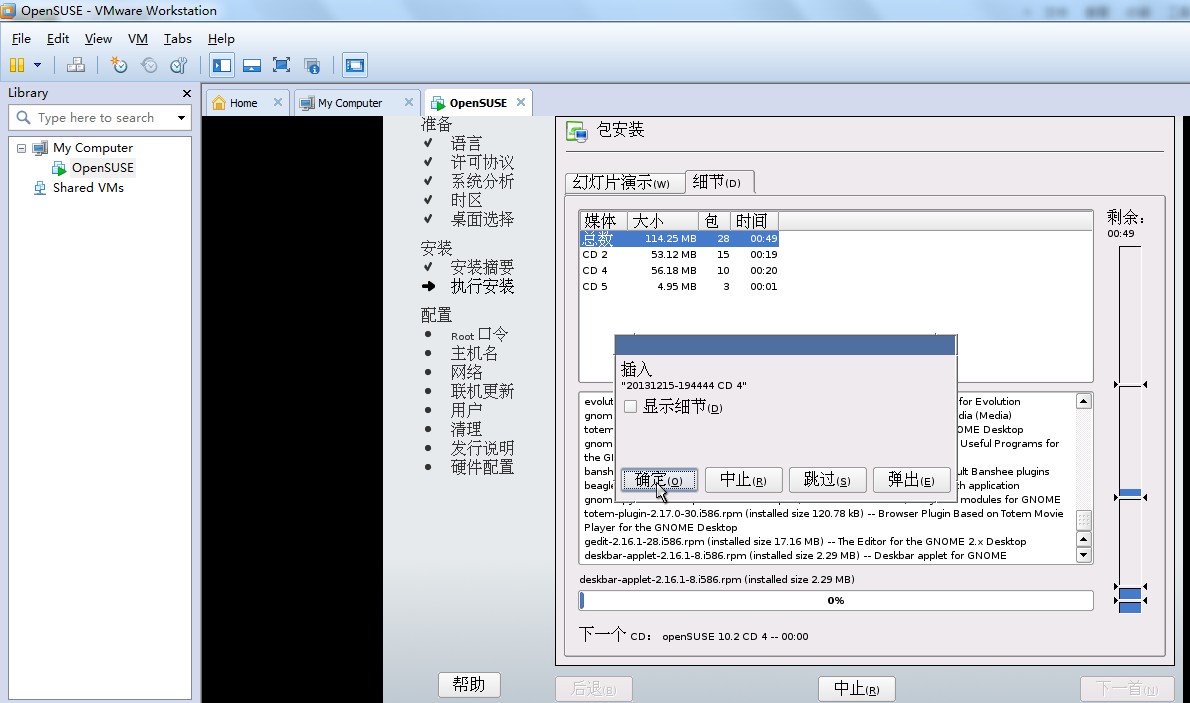Close the OpenSUSE tab

(x=521, y=102)
